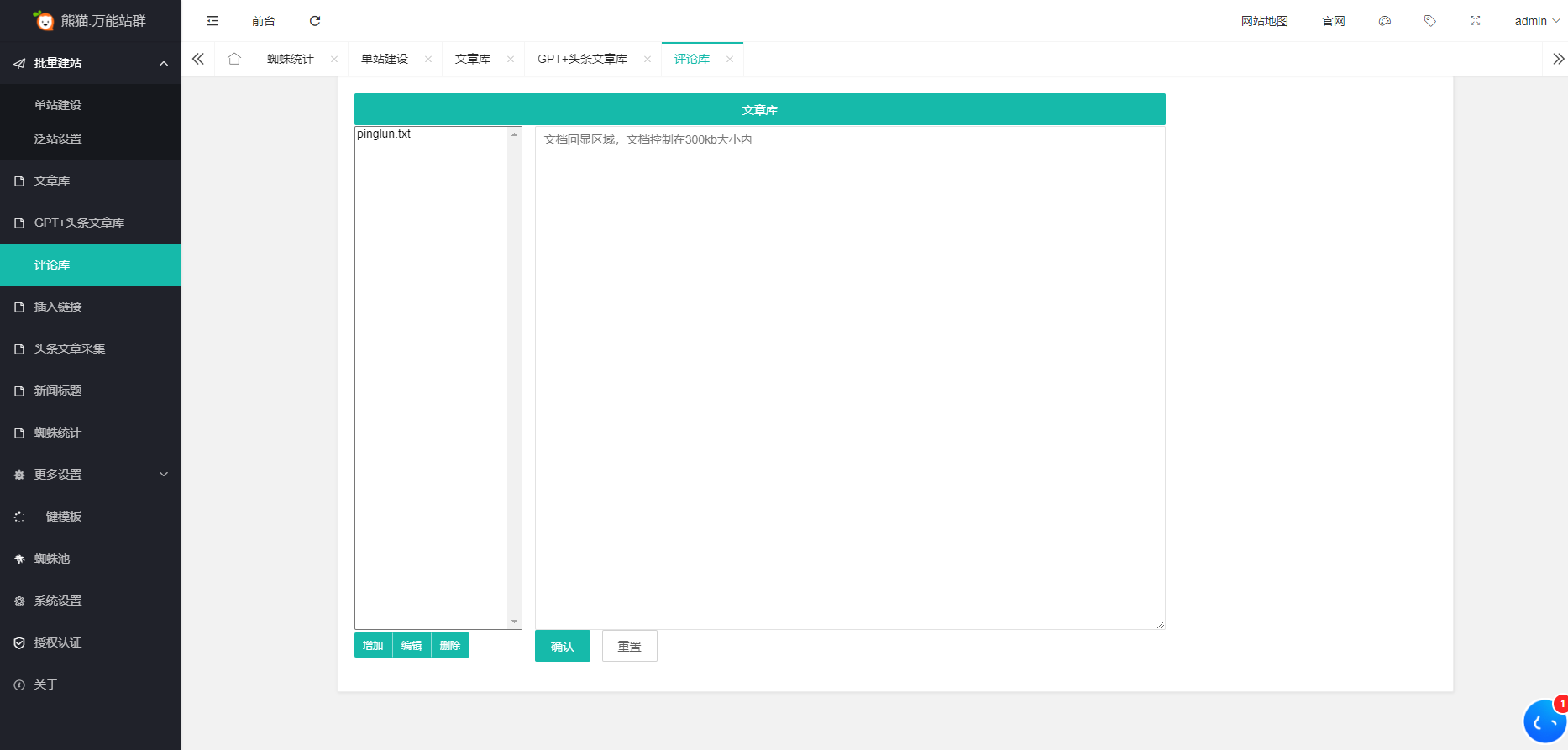This screenshot has width=1568, height=750.
Task: Click the 前台 link
Action: pos(264,21)
